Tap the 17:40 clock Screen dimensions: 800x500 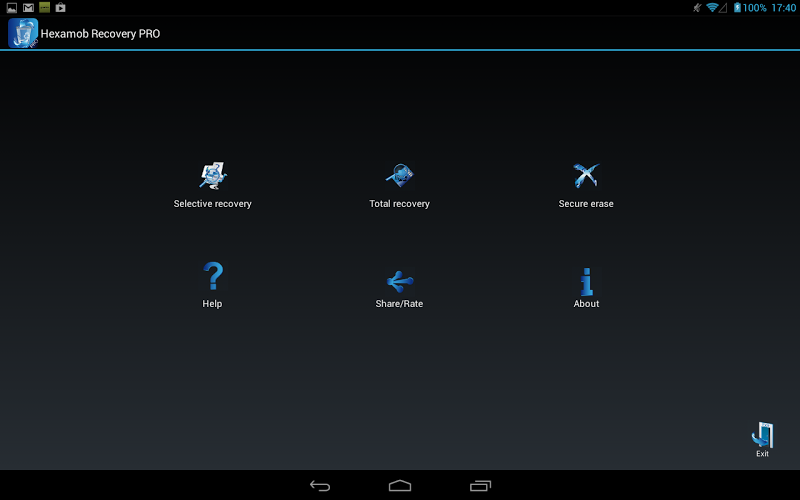point(784,8)
